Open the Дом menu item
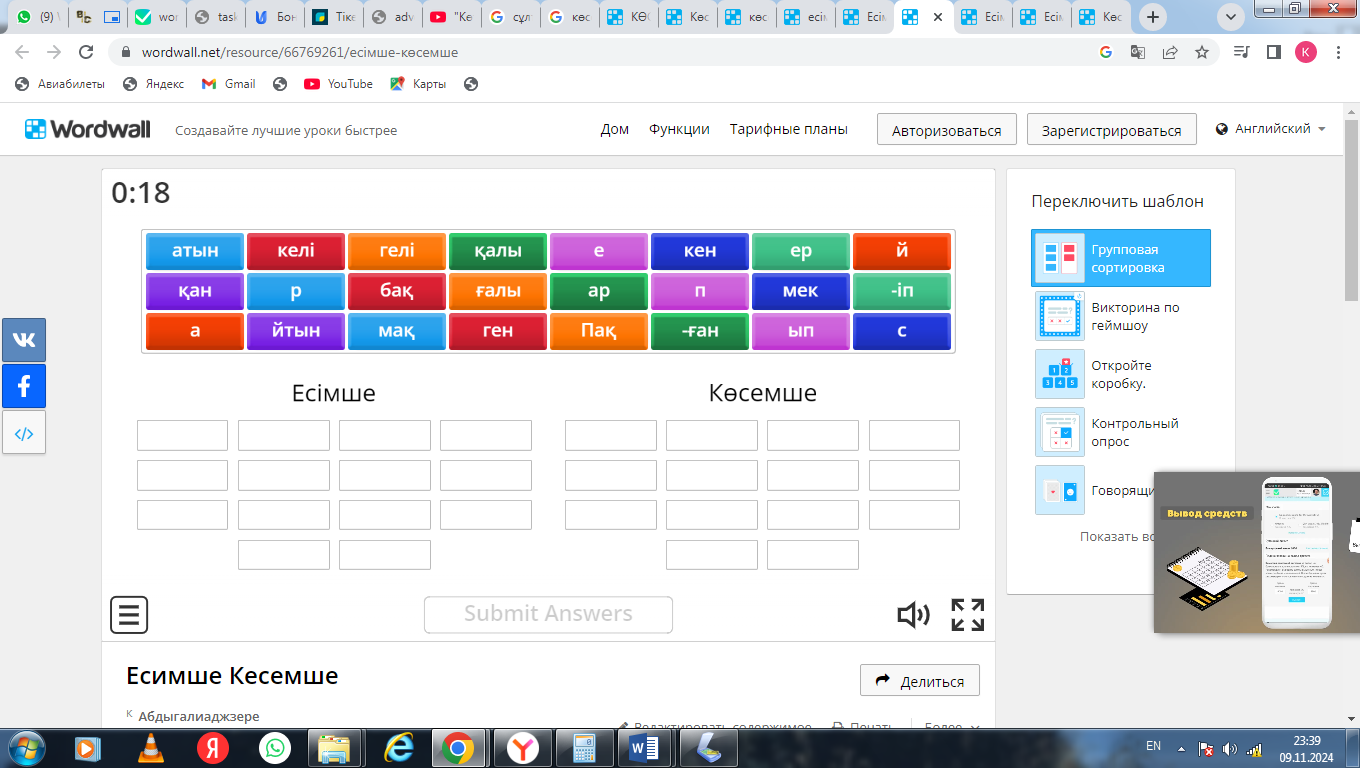 click(x=614, y=129)
